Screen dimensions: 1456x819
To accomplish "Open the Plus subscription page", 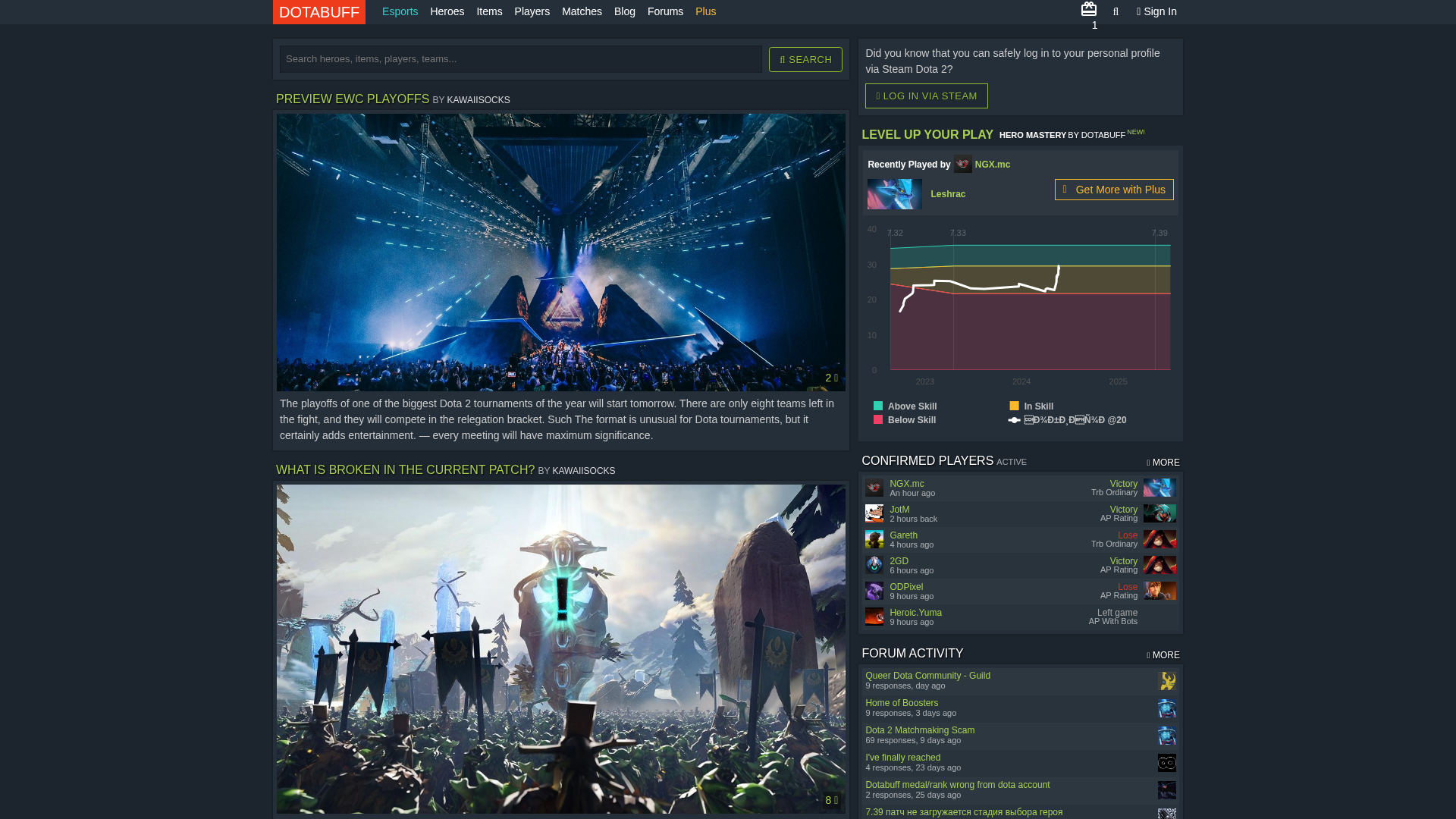I will click(705, 11).
